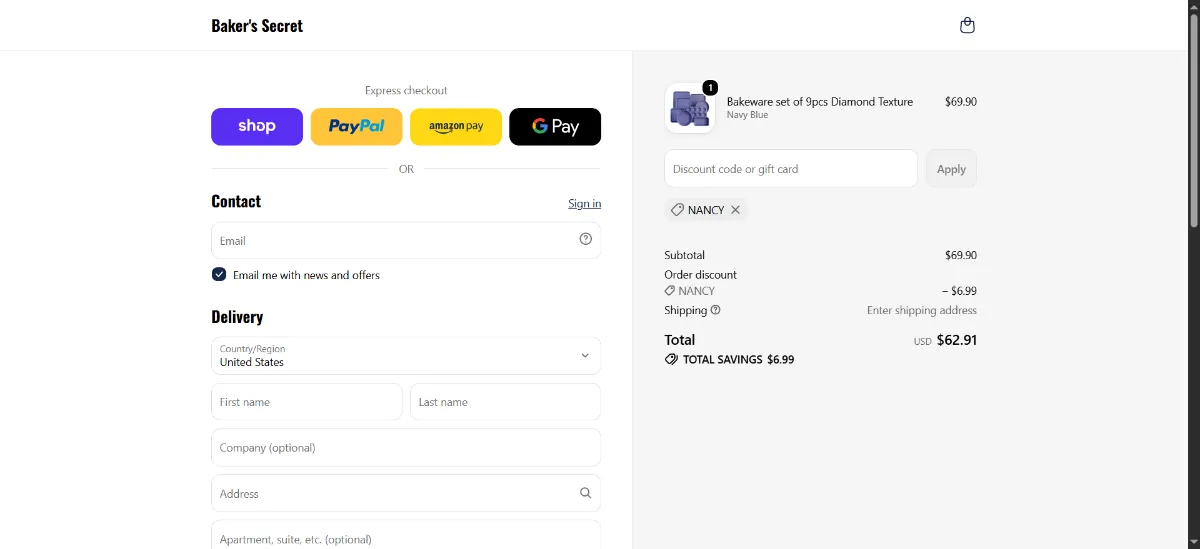The height and width of the screenshot is (549, 1200).
Task: Choose PayPal express checkout
Action: click(x=356, y=127)
